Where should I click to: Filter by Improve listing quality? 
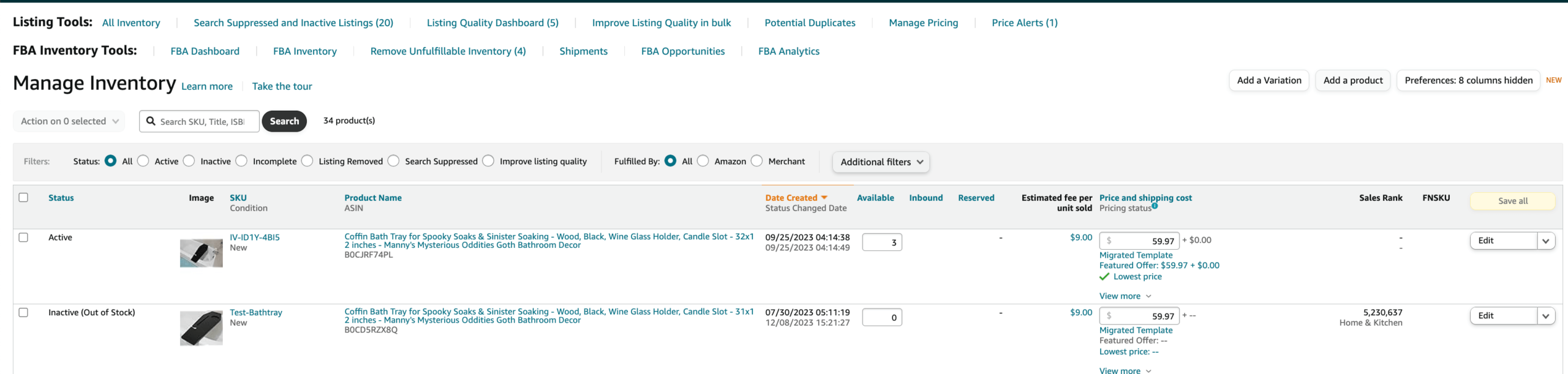point(488,161)
